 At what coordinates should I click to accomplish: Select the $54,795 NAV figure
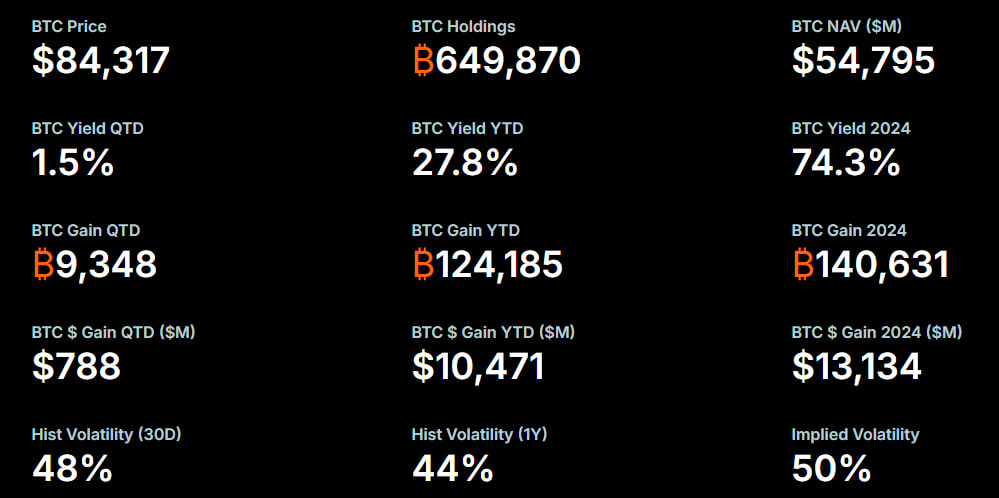[863, 61]
